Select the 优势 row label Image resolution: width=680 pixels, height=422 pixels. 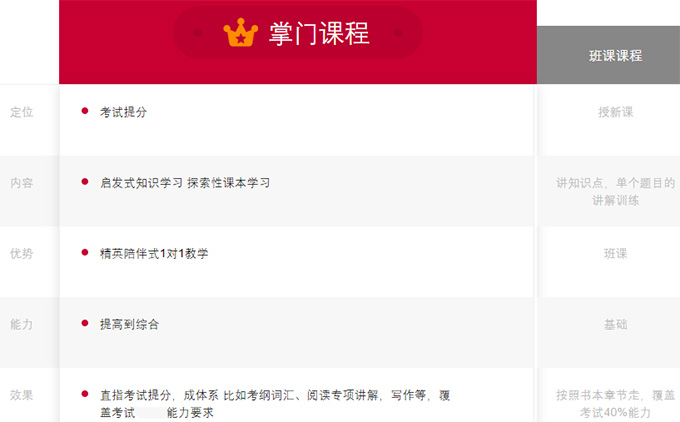click(x=22, y=254)
